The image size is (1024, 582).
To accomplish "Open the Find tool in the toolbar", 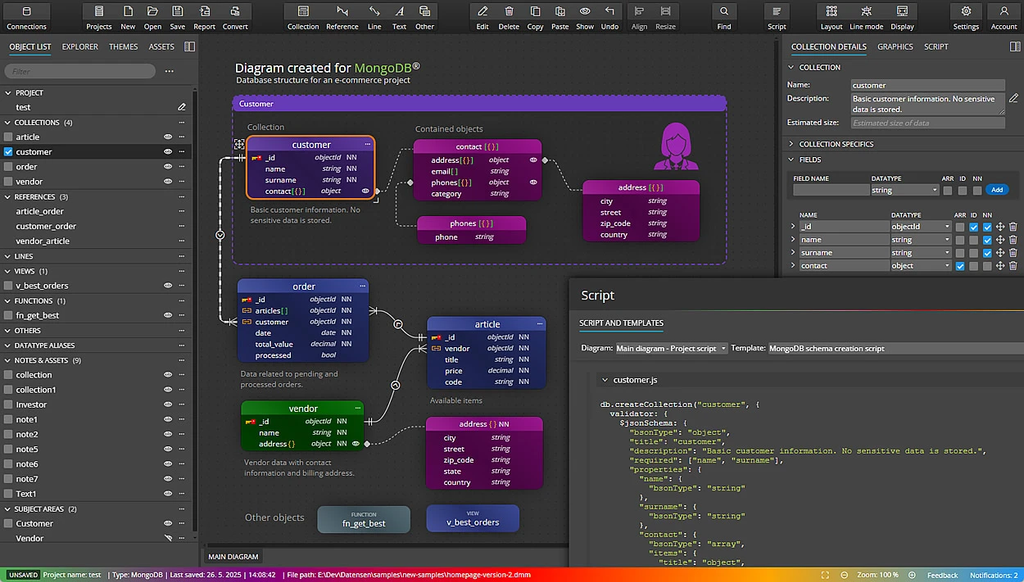I will click(x=724, y=17).
